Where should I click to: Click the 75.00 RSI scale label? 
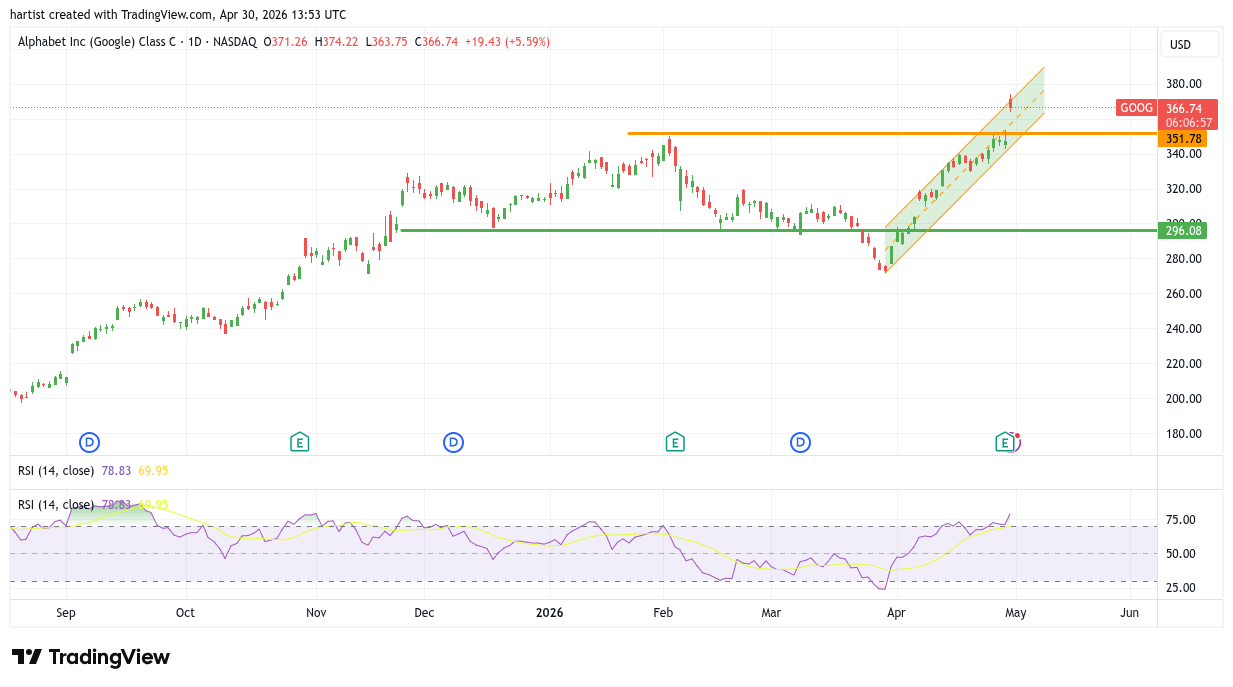coord(1180,520)
